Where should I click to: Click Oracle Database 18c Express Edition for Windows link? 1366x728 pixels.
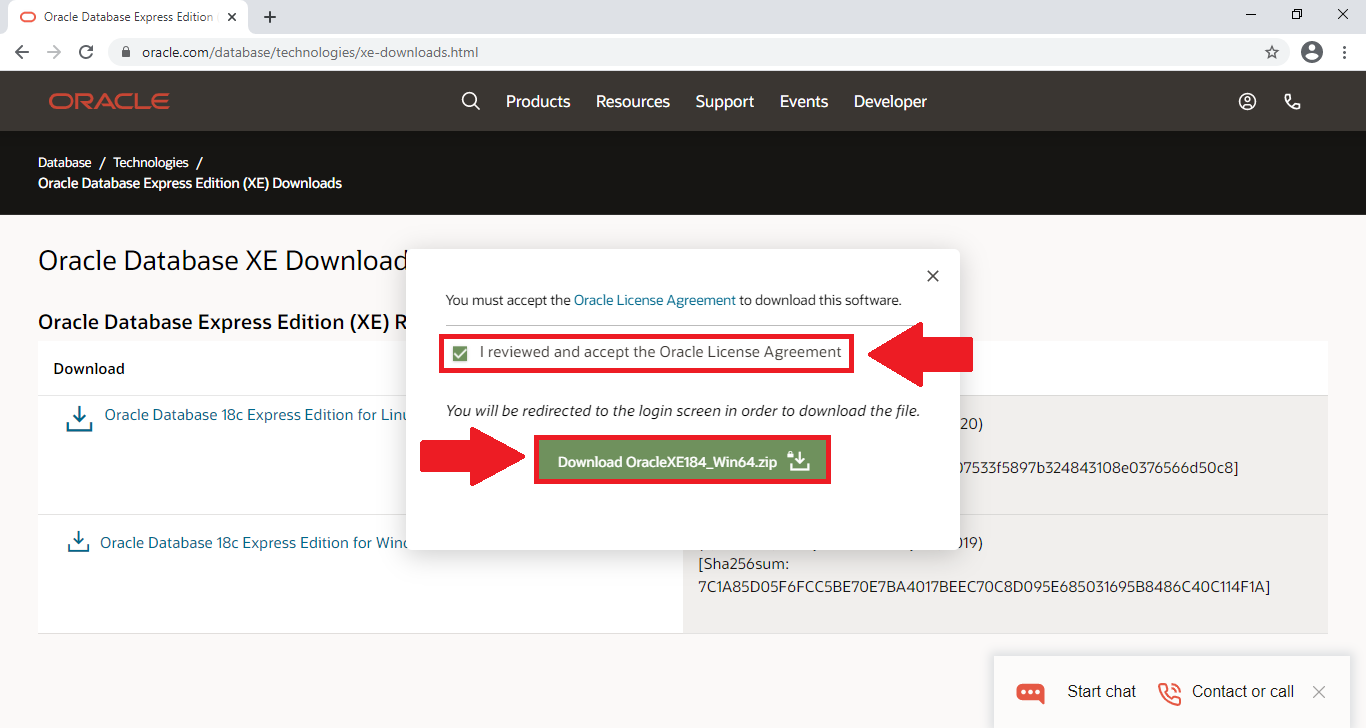click(x=253, y=543)
